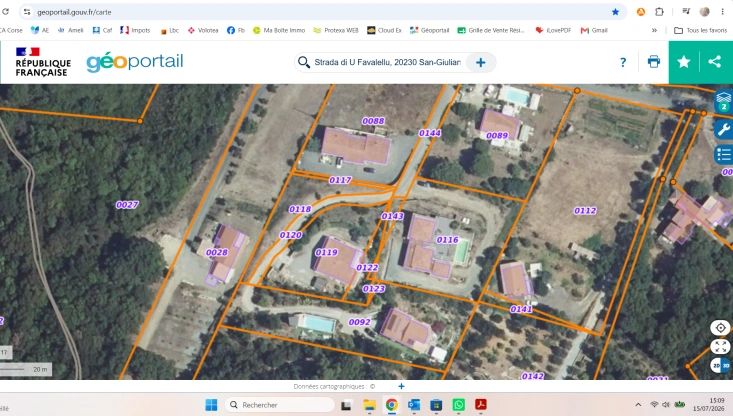The width and height of the screenshot is (733, 416).
Task: Open the Tous les favoris folder
Action: click(700, 30)
